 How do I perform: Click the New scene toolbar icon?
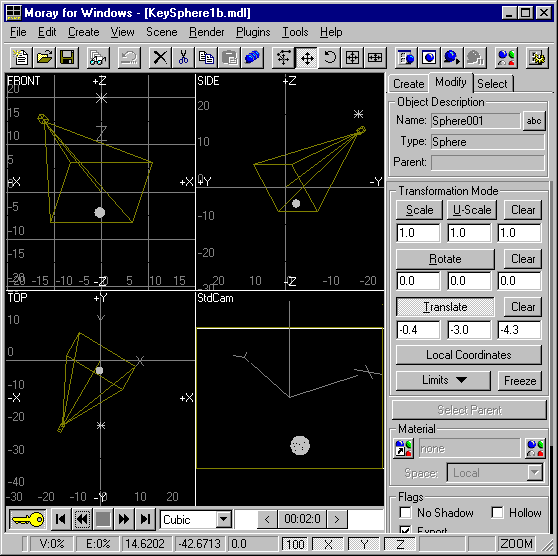tap(21, 57)
